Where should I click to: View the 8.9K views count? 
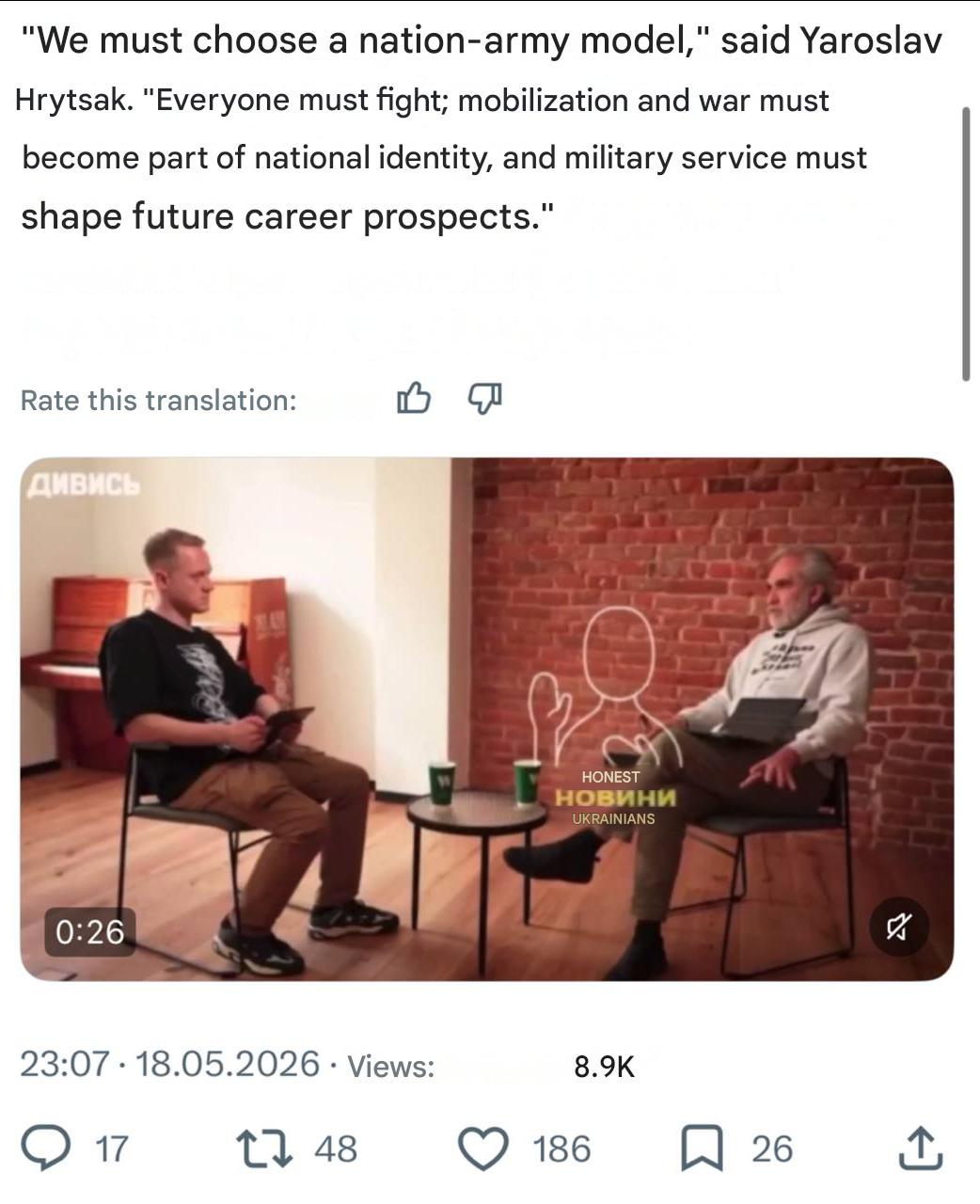[604, 1067]
